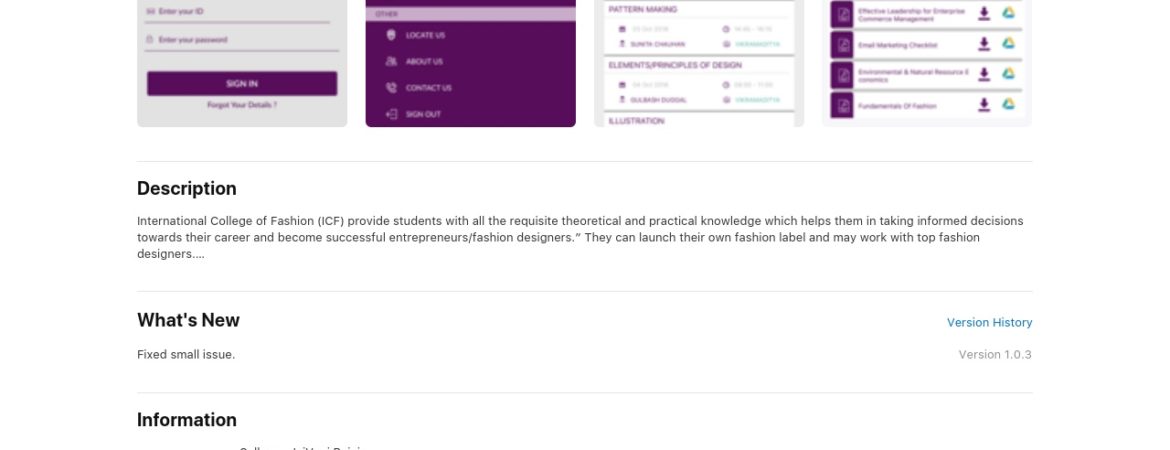Click the Contact Us phone icon
Screen dimensions: 1170x450
click(391, 87)
